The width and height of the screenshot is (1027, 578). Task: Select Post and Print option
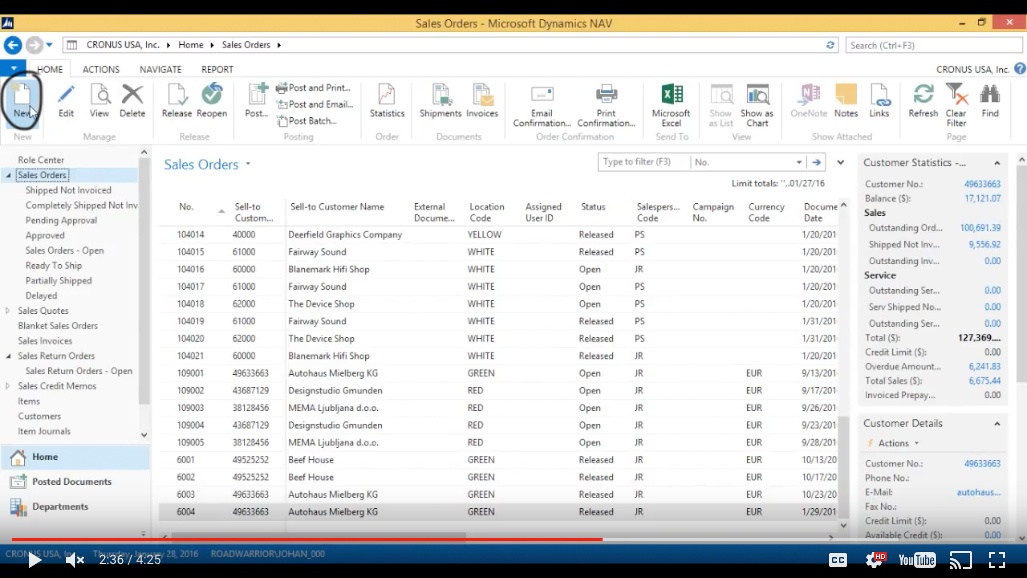(314, 88)
